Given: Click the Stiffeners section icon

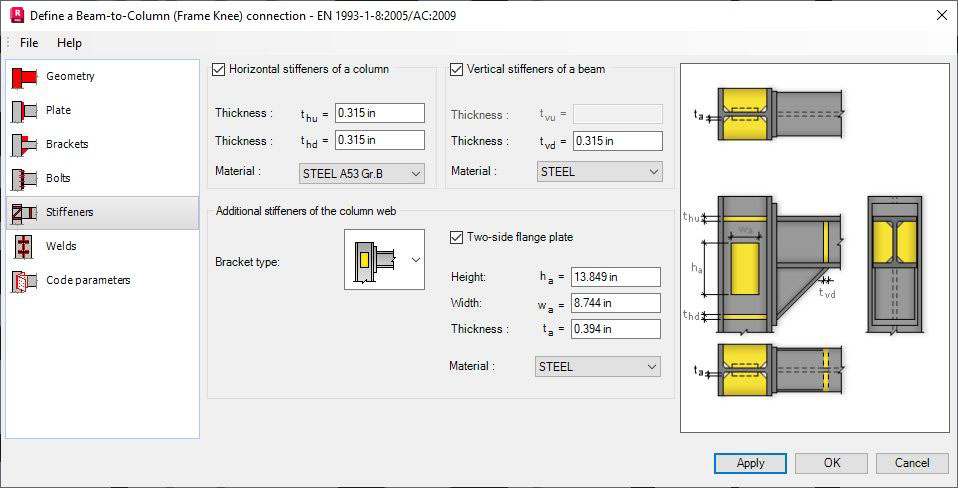Looking at the screenshot, I should tap(24, 213).
